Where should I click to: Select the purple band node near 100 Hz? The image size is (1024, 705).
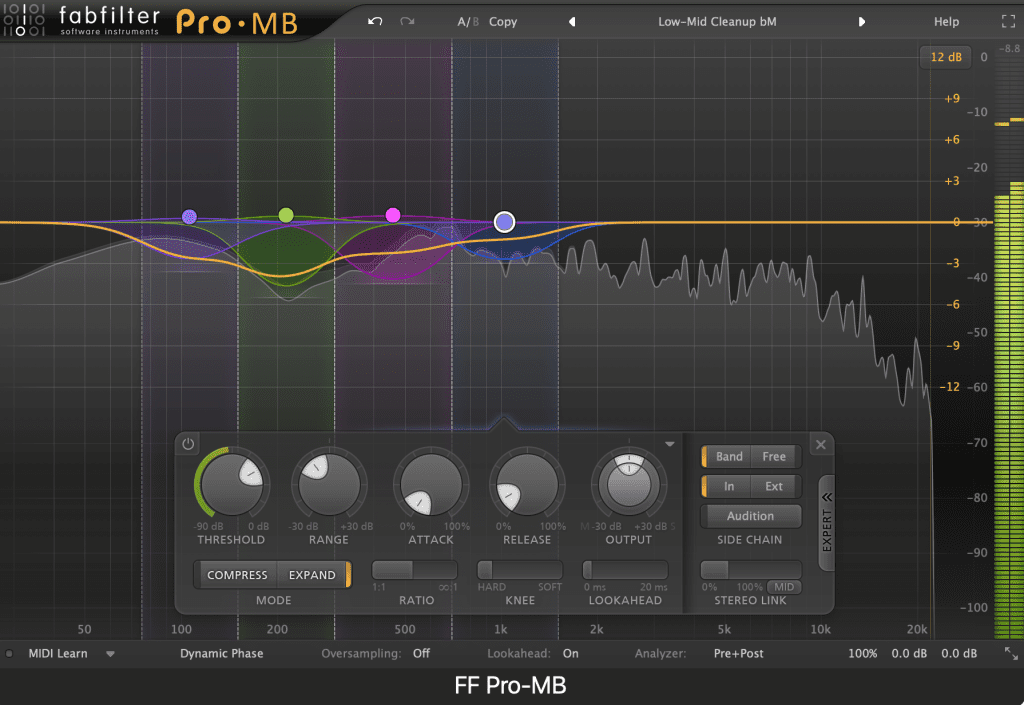[189, 217]
